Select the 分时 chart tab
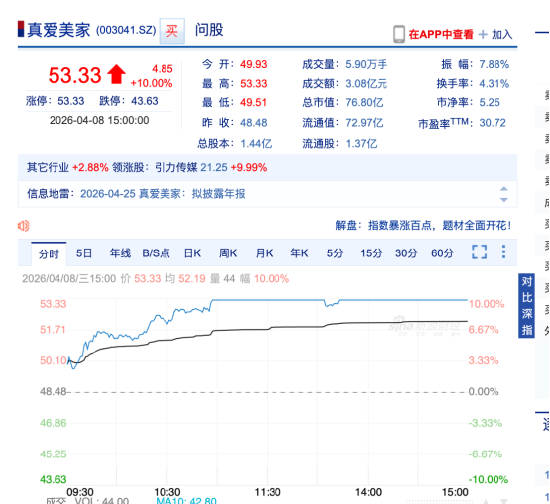 (49, 254)
